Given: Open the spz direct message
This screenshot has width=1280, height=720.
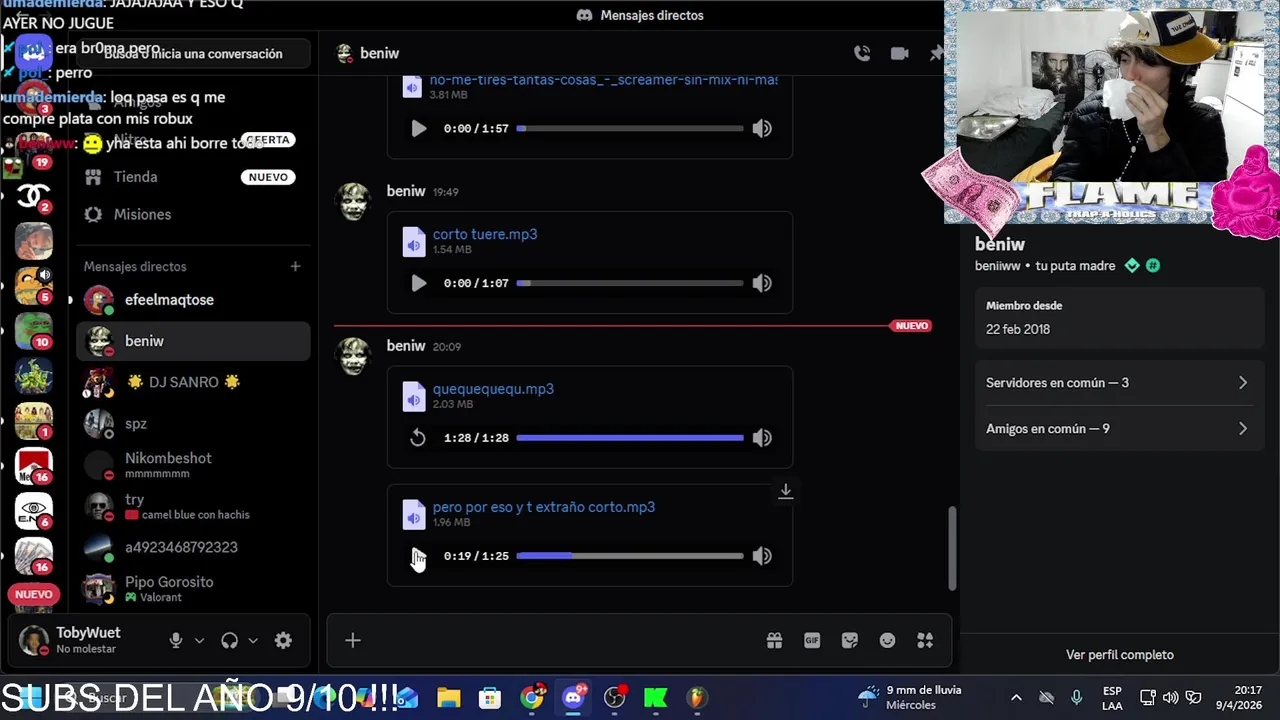Looking at the screenshot, I should click(193, 424).
